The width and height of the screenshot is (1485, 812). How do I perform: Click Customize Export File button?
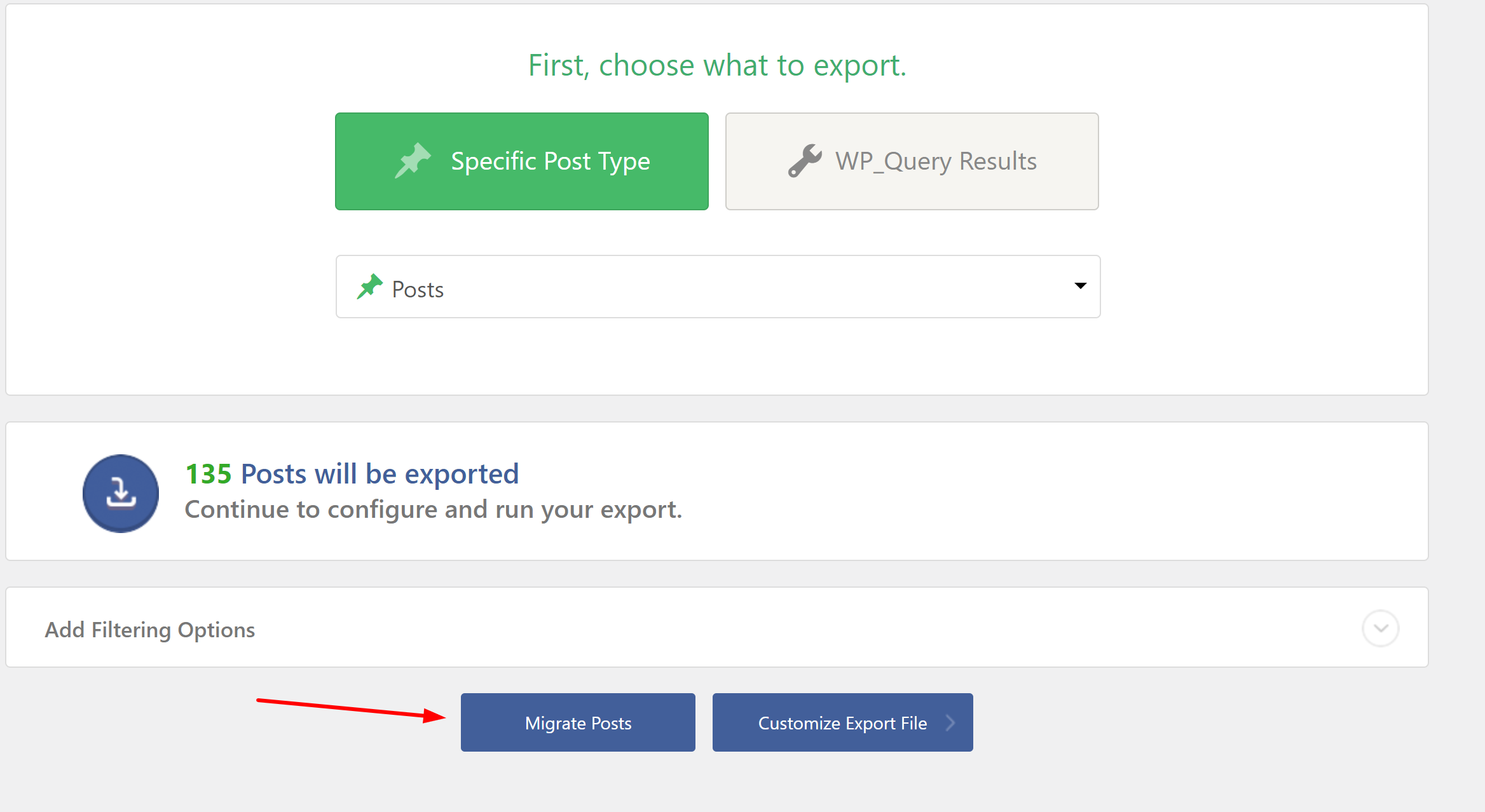[842, 722]
